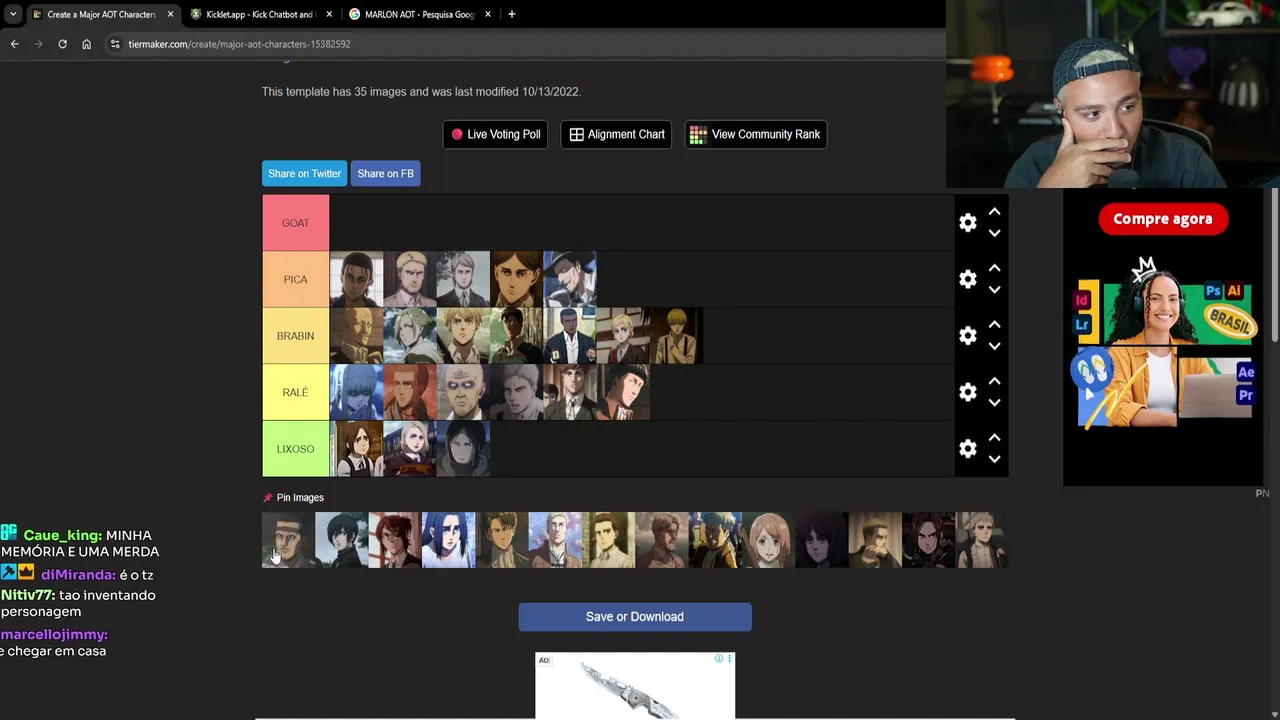This screenshot has width=1280, height=720.
Task: Switch to the Kicklet.app tab
Action: [258, 14]
